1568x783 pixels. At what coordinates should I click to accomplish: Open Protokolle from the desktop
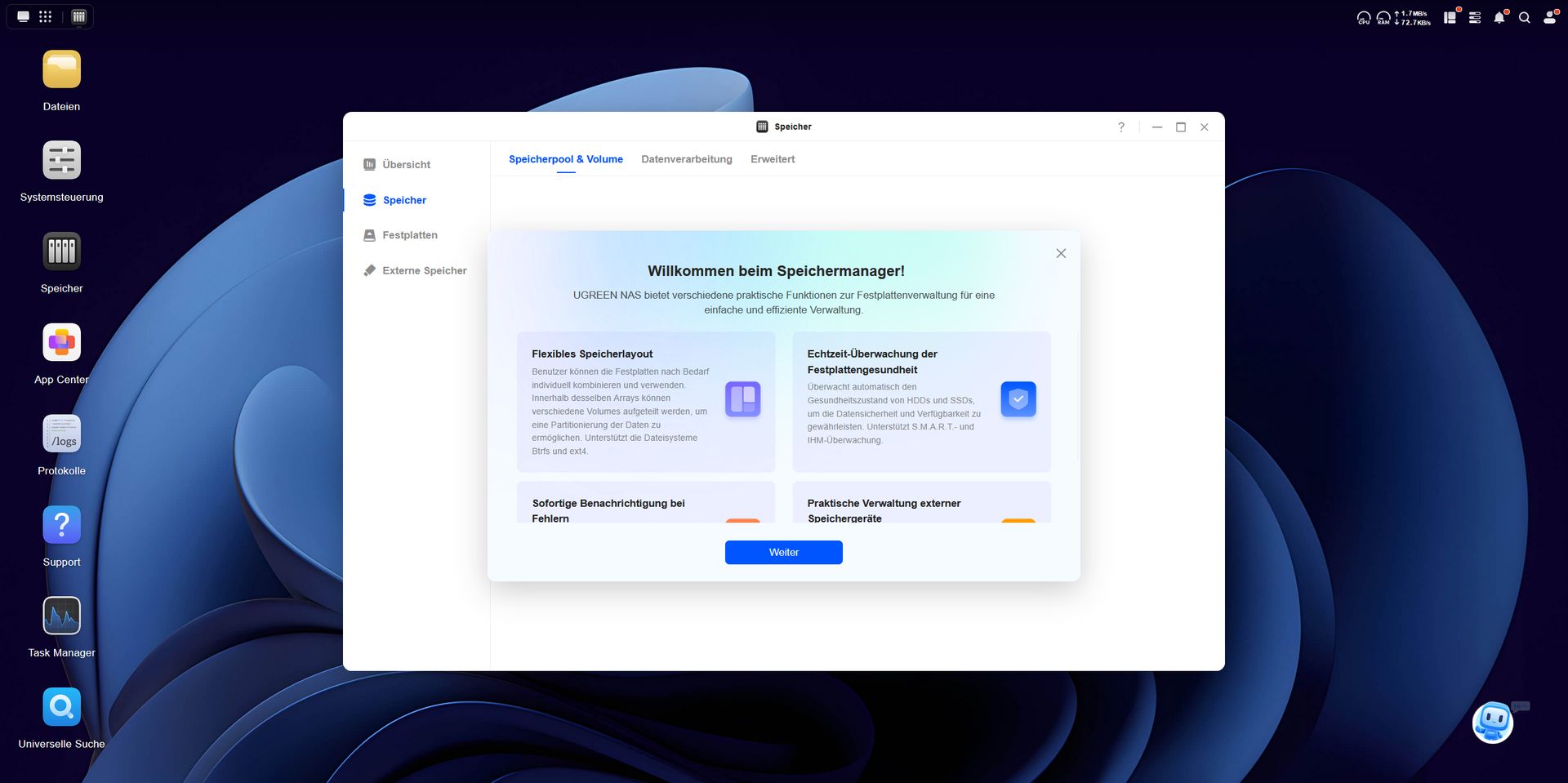coord(61,434)
